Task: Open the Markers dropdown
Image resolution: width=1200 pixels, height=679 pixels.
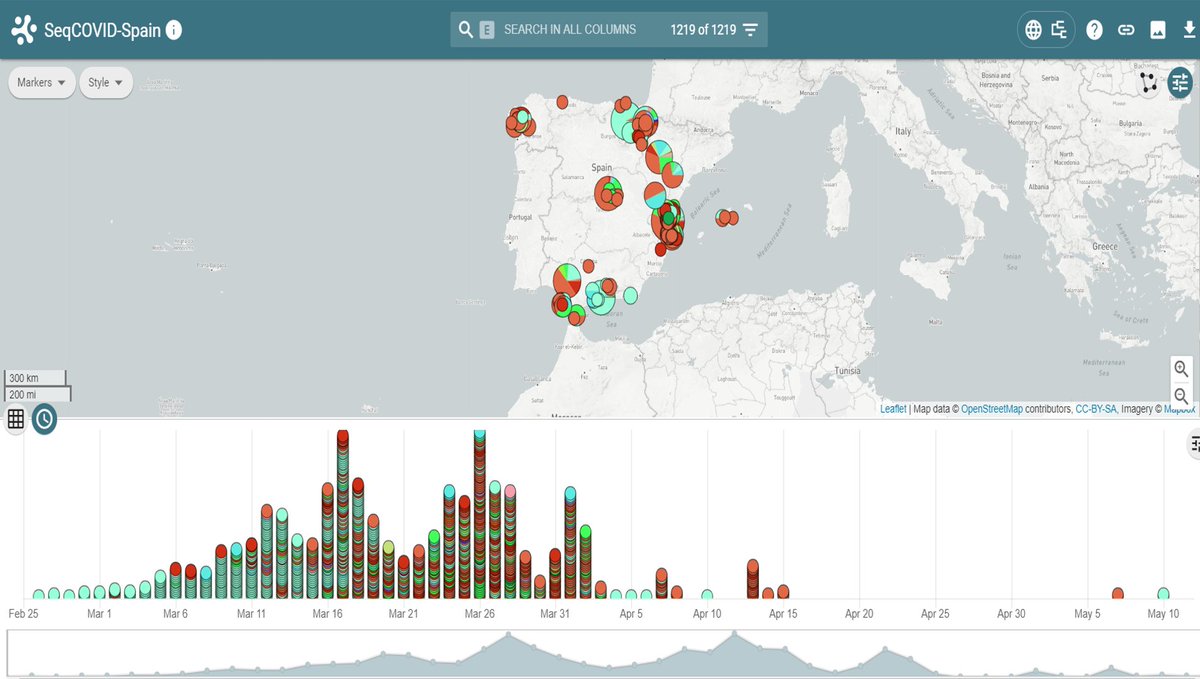Action: [42, 83]
